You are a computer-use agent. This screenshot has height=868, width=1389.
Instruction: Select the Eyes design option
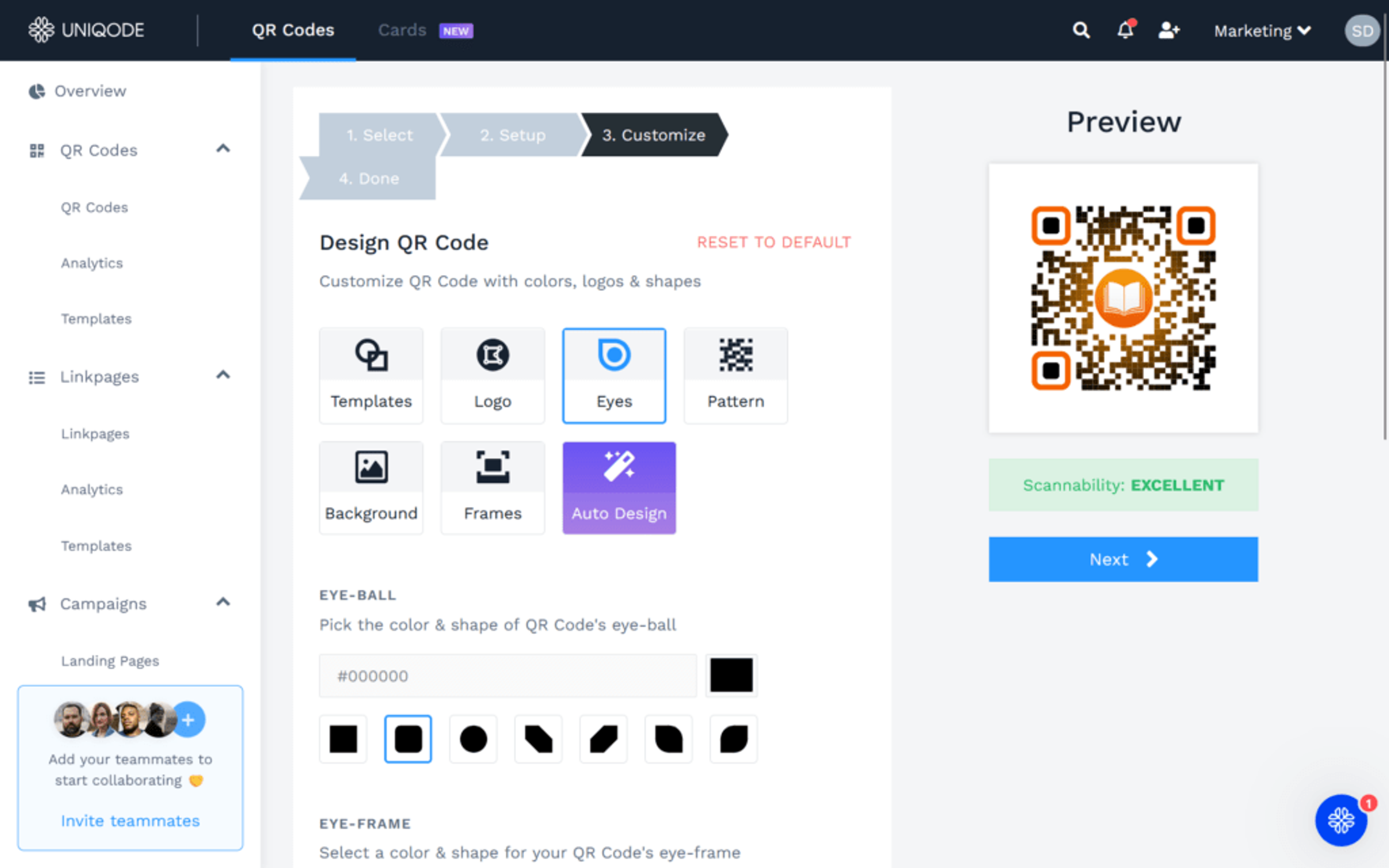tap(614, 376)
